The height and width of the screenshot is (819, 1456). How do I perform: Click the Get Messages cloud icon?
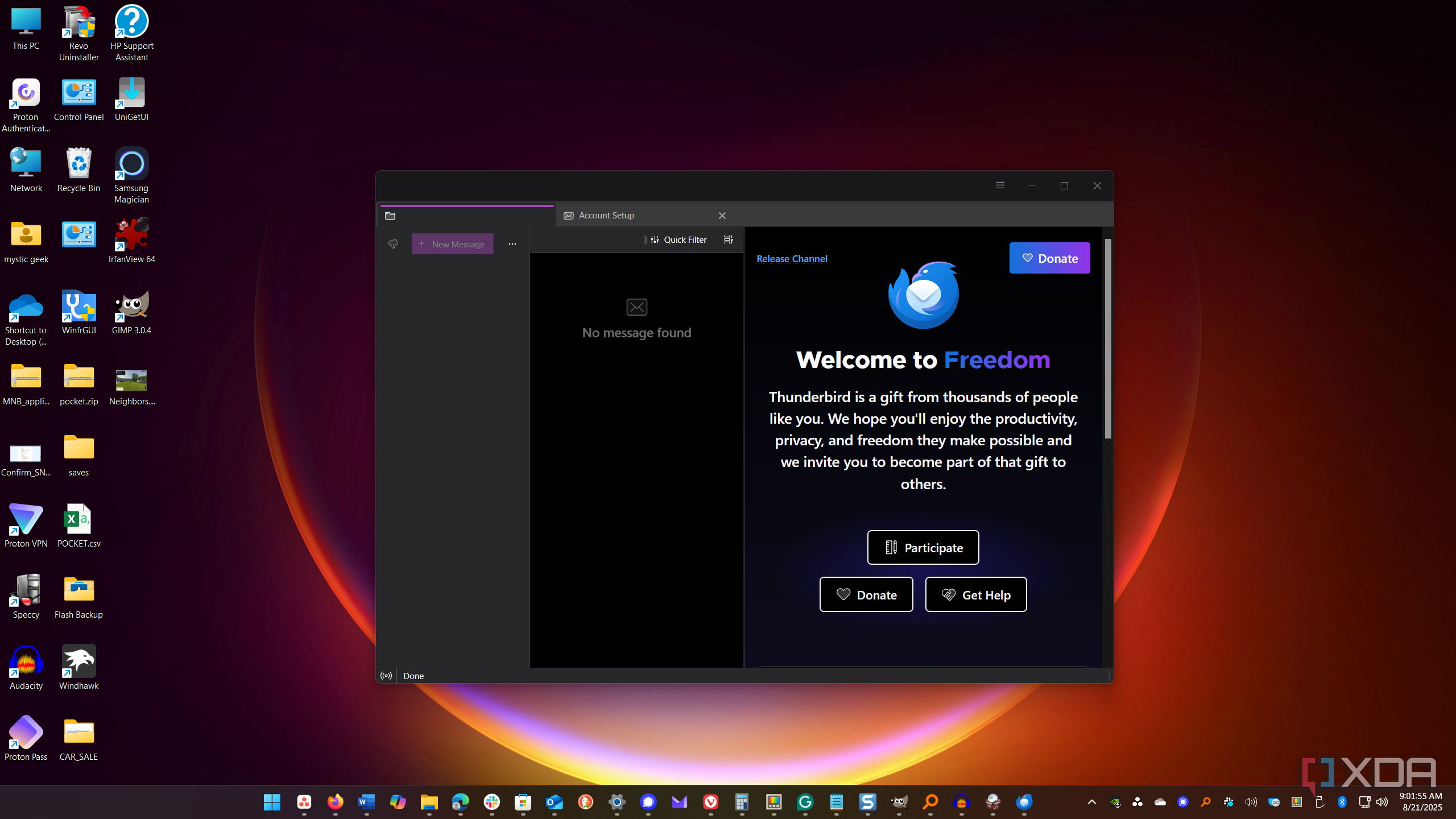tap(393, 244)
